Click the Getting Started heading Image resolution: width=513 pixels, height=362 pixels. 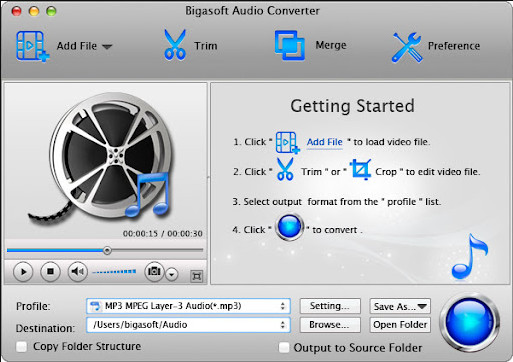pyautogui.click(x=352, y=106)
